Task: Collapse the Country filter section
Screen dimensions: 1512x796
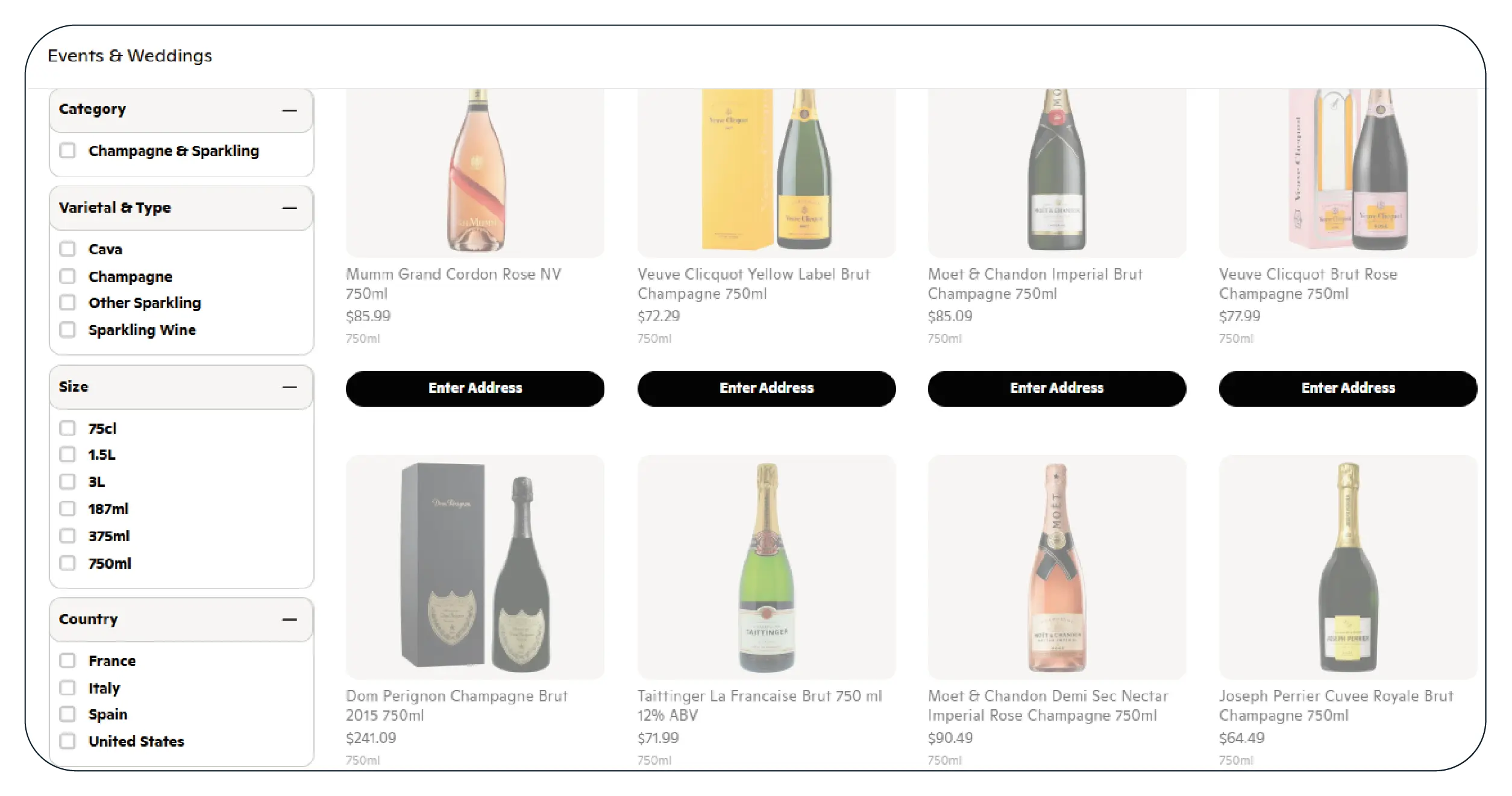Action: (x=289, y=619)
